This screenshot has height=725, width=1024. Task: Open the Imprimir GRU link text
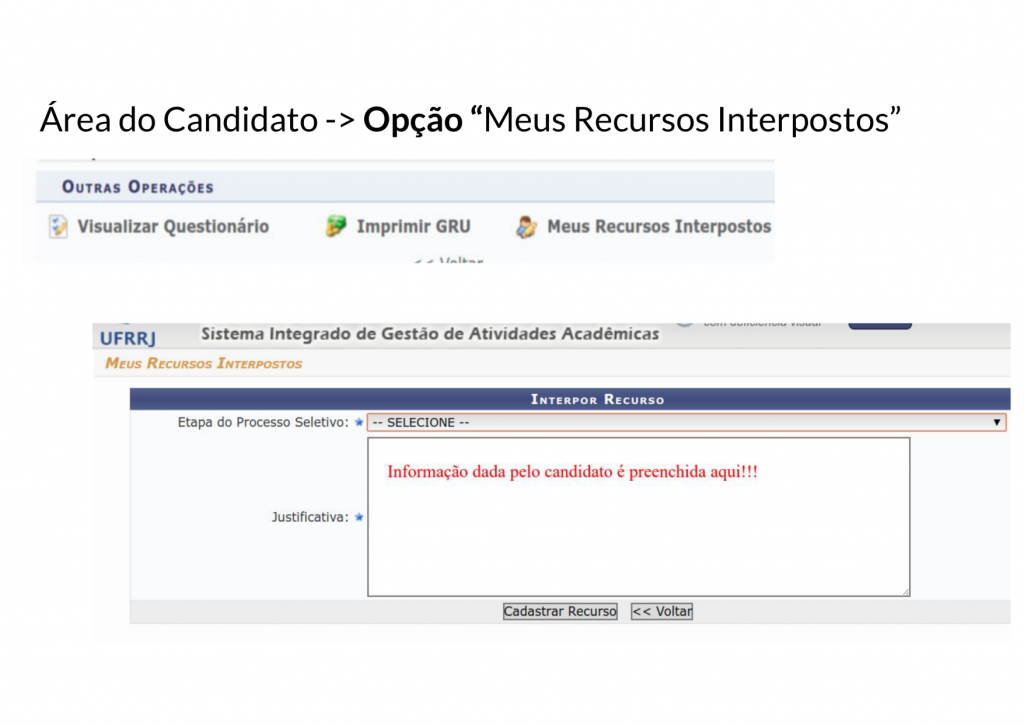click(x=413, y=227)
